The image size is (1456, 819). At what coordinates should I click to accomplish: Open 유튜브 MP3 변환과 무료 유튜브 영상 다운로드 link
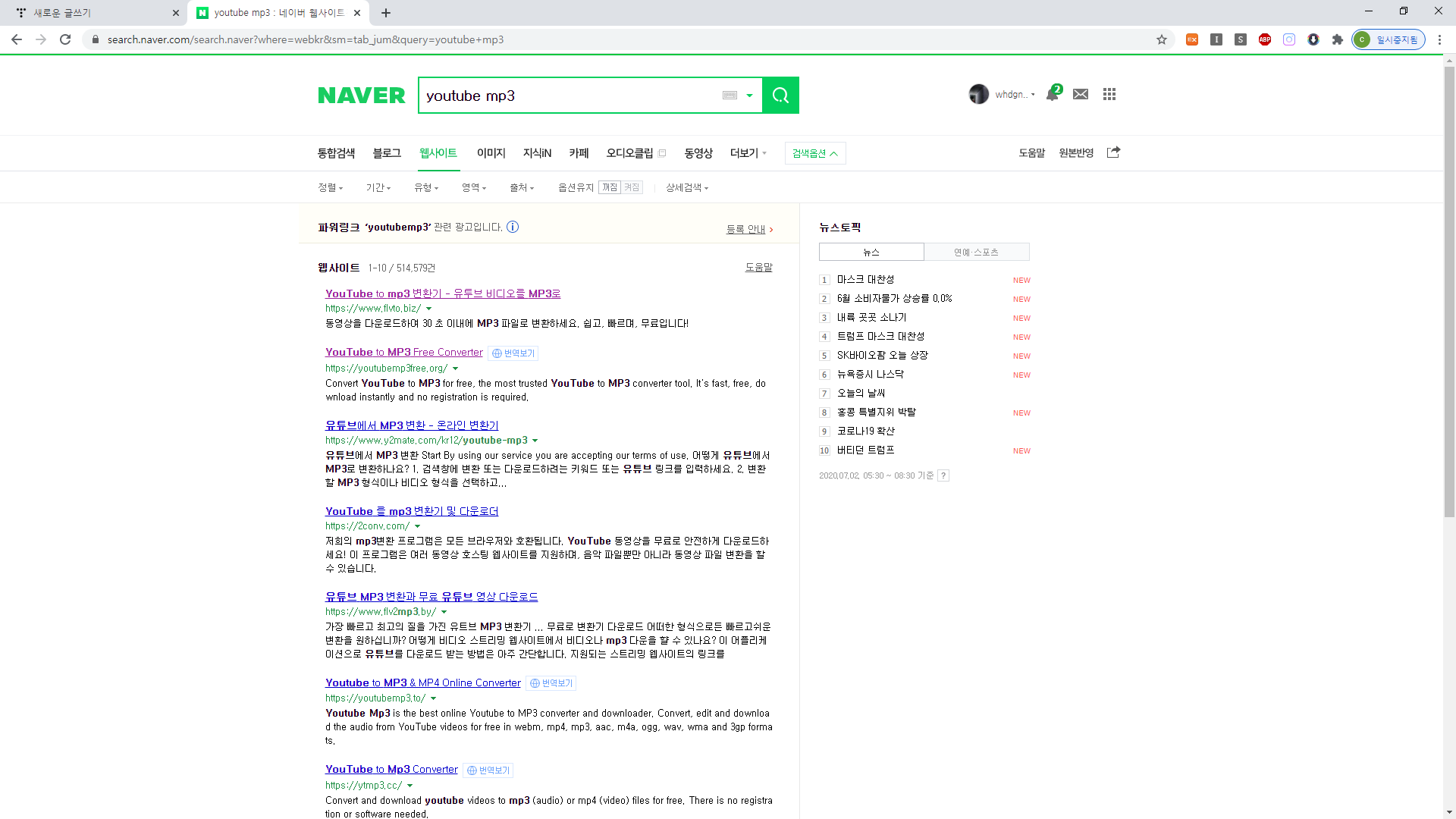point(431,597)
